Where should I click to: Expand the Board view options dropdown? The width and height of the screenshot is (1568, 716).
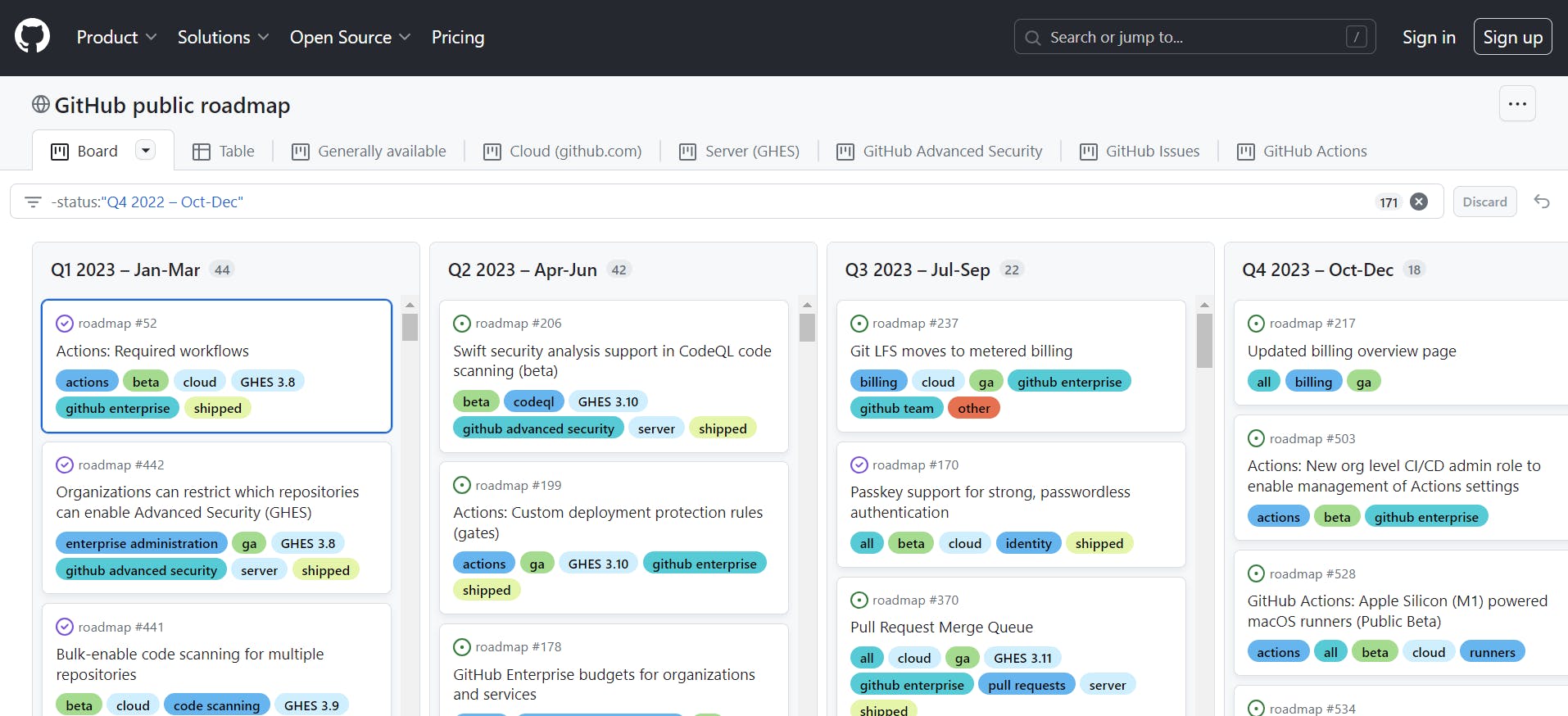[145, 151]
